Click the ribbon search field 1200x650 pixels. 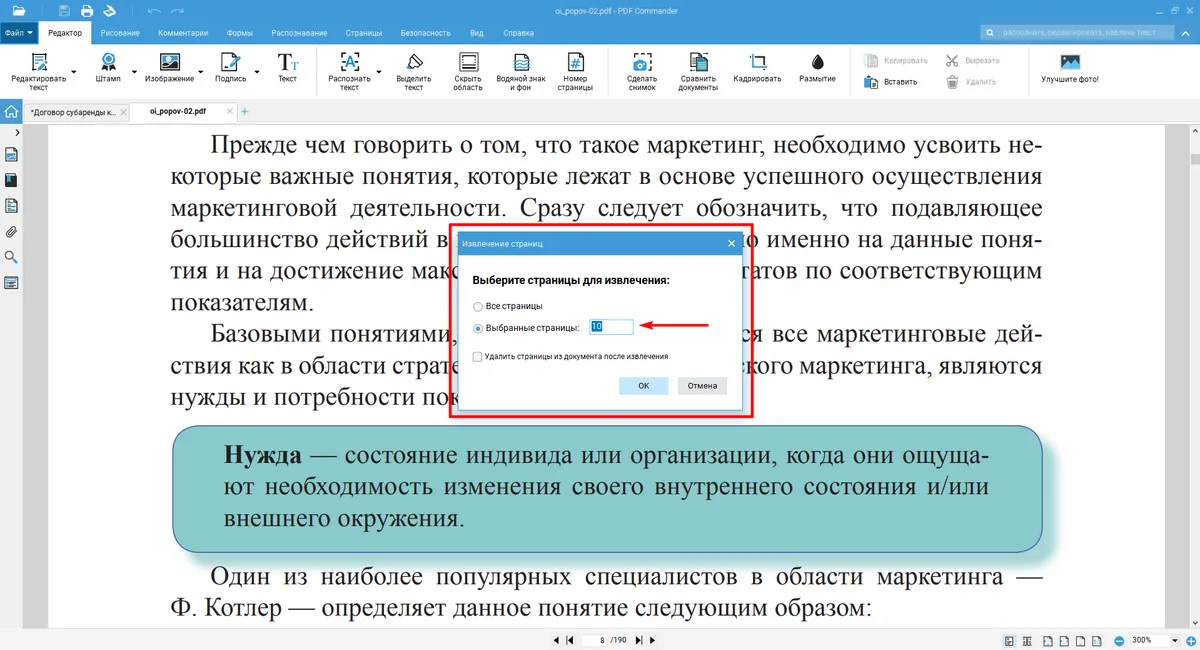point(1078,33)
